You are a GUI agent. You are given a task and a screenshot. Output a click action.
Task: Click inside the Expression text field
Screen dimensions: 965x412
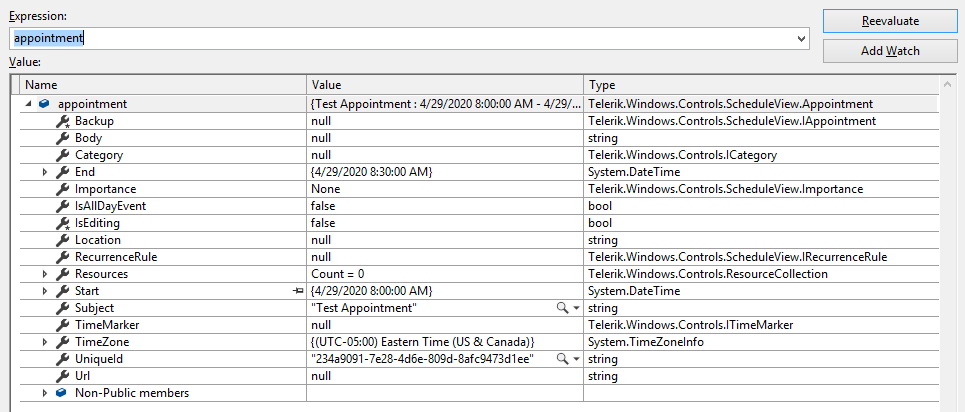400,38
